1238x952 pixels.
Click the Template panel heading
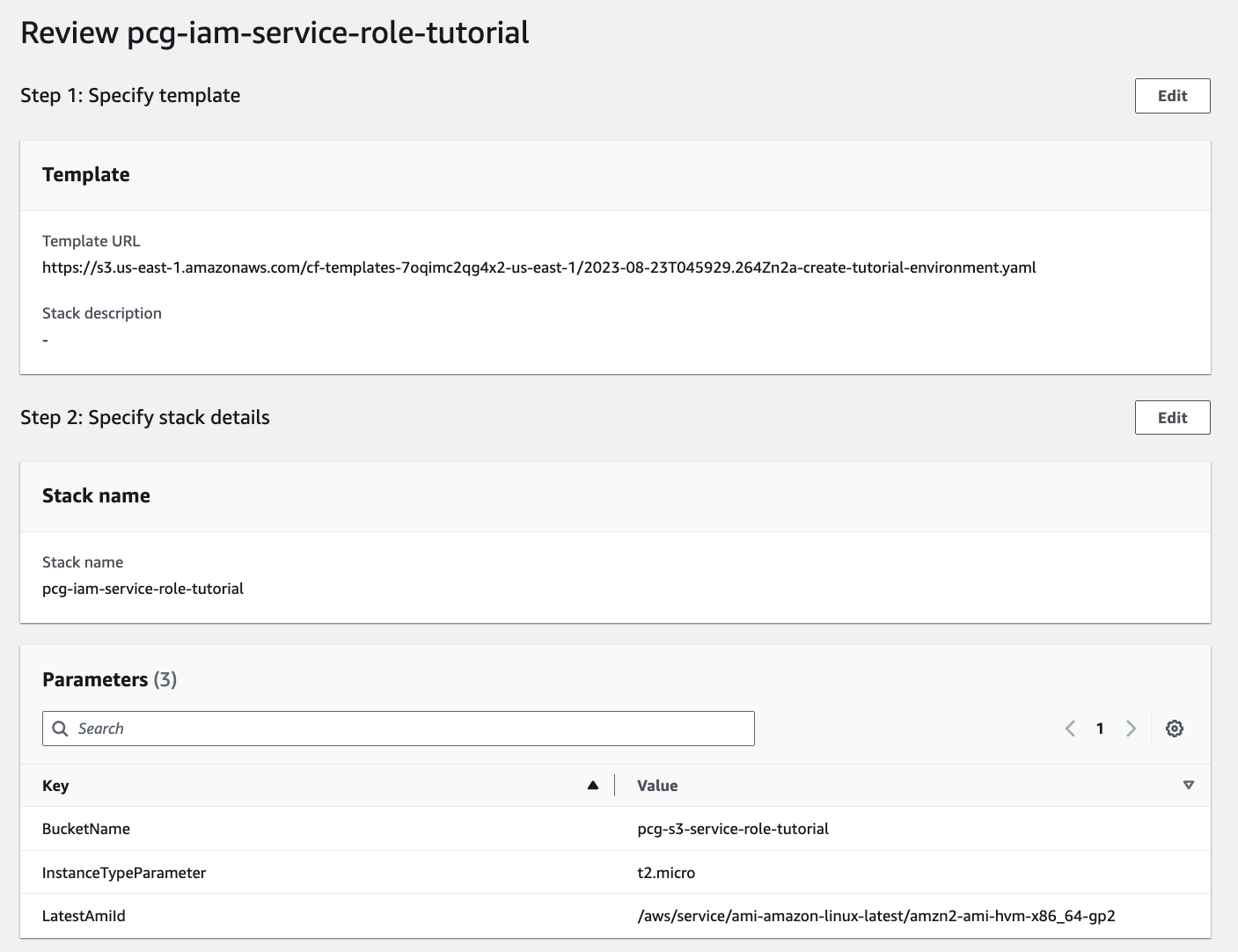click(x=86, y=174)
